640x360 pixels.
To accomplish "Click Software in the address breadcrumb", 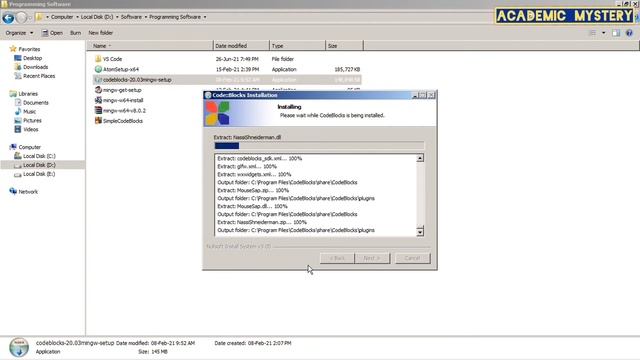I will pos(131,17).
